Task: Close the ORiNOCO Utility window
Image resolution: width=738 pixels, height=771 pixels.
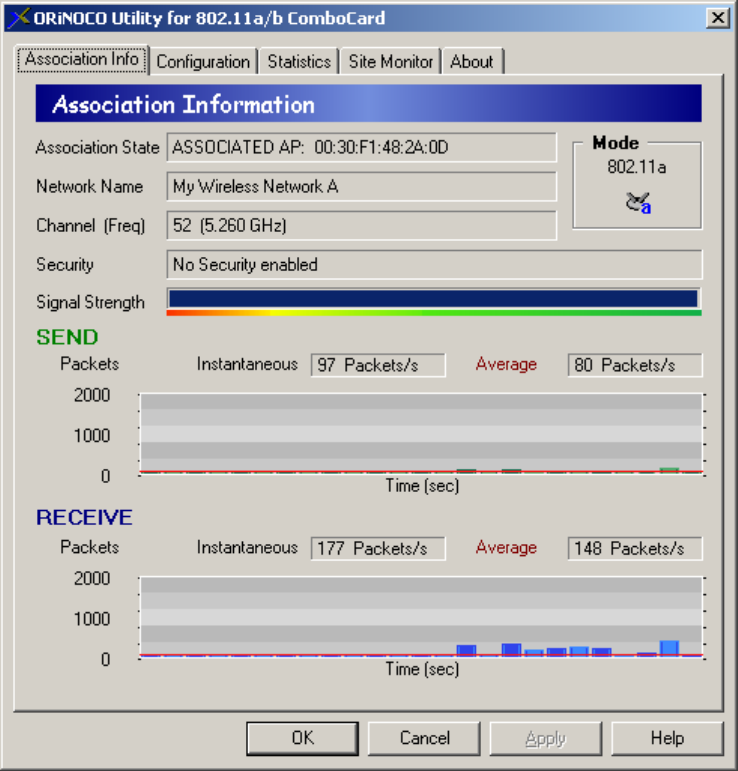Action: pyautogui.click(x=717, y=18)
